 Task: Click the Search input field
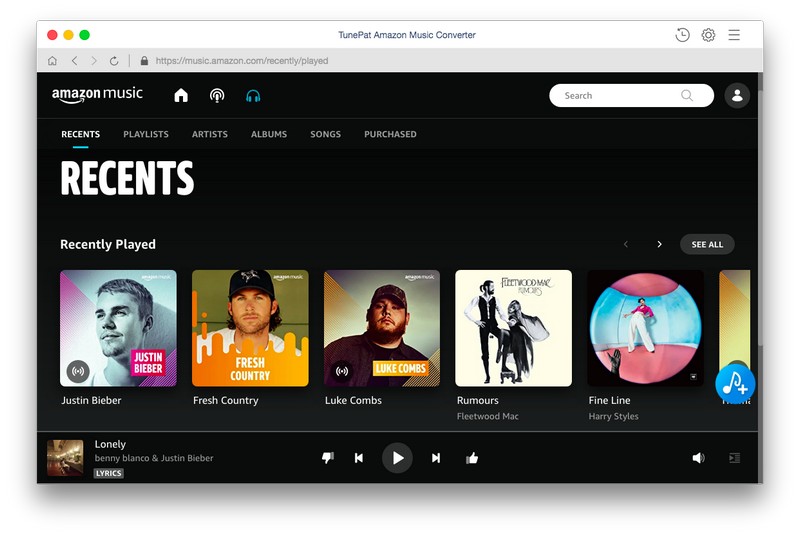coord(631,95)
